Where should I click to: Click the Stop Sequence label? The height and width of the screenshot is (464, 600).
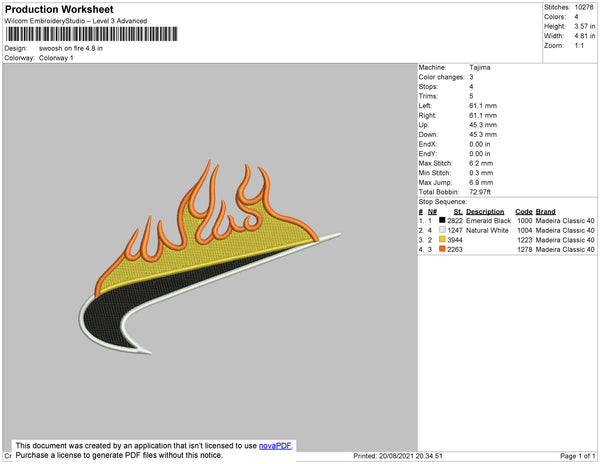442,202
